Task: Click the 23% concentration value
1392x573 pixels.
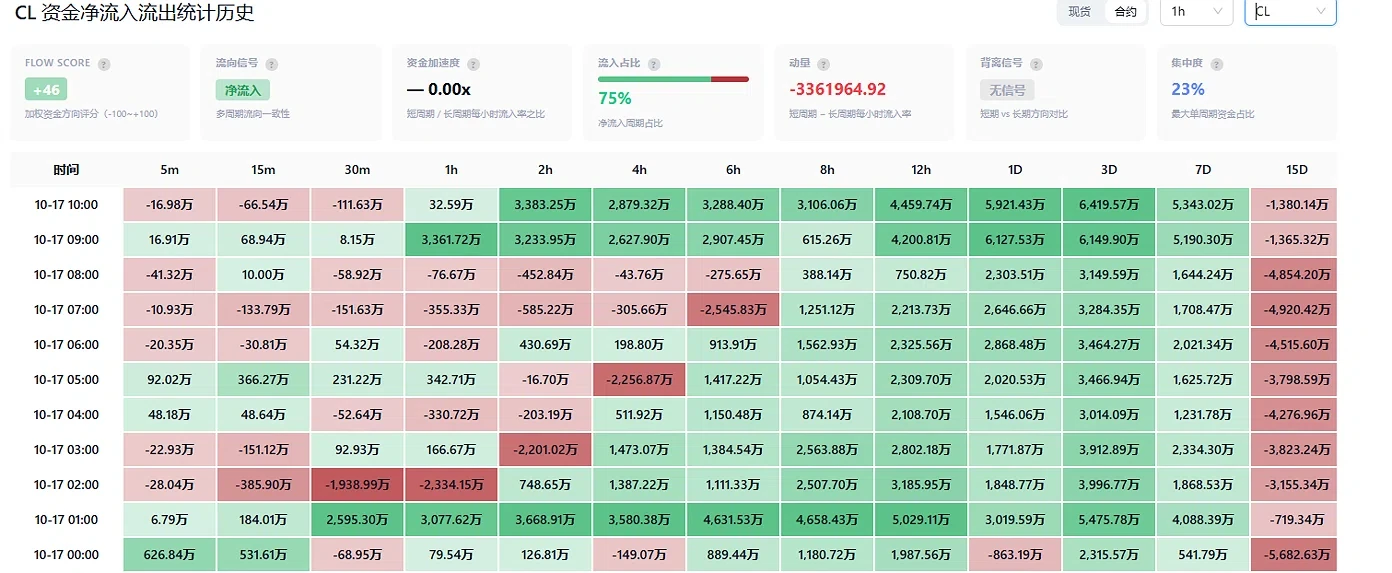Action: coord(1188,89)
